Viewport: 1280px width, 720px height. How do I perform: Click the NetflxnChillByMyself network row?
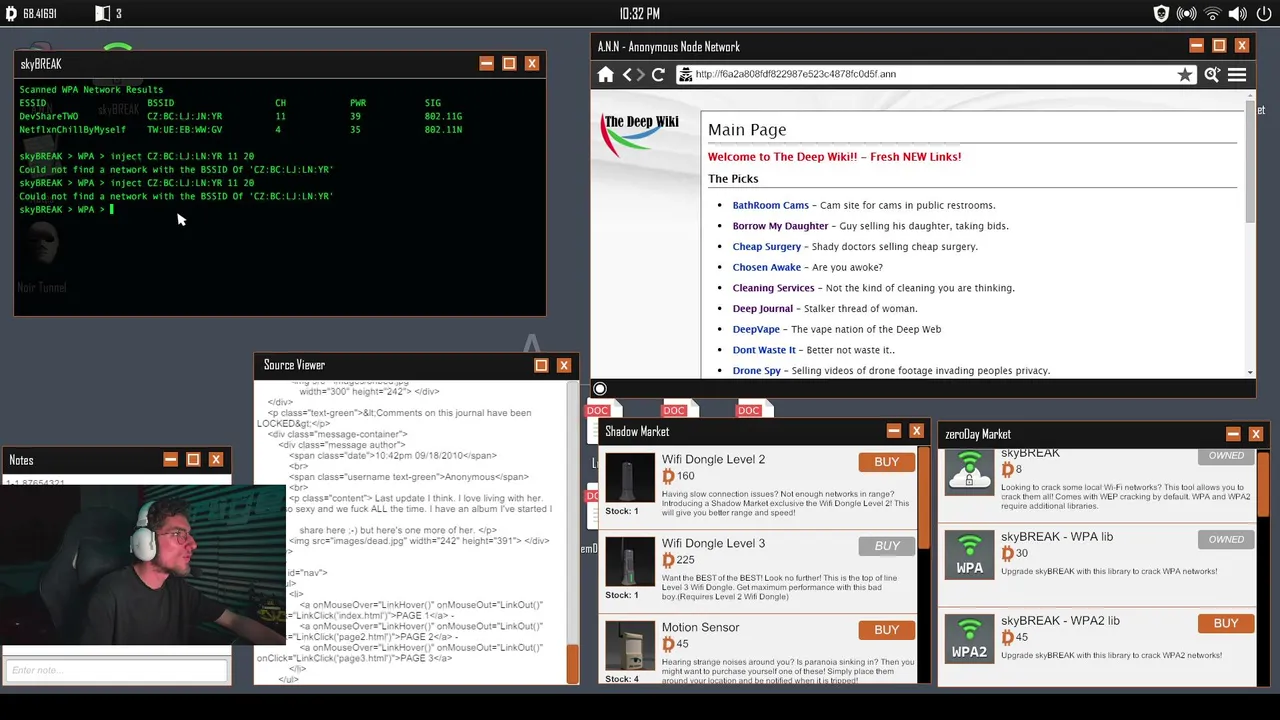[240, 130]
